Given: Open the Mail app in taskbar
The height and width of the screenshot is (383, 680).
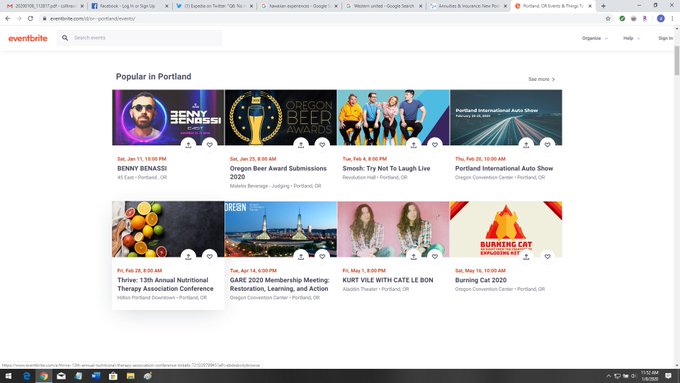Looking at the screenshot, I should pos(61,376).
